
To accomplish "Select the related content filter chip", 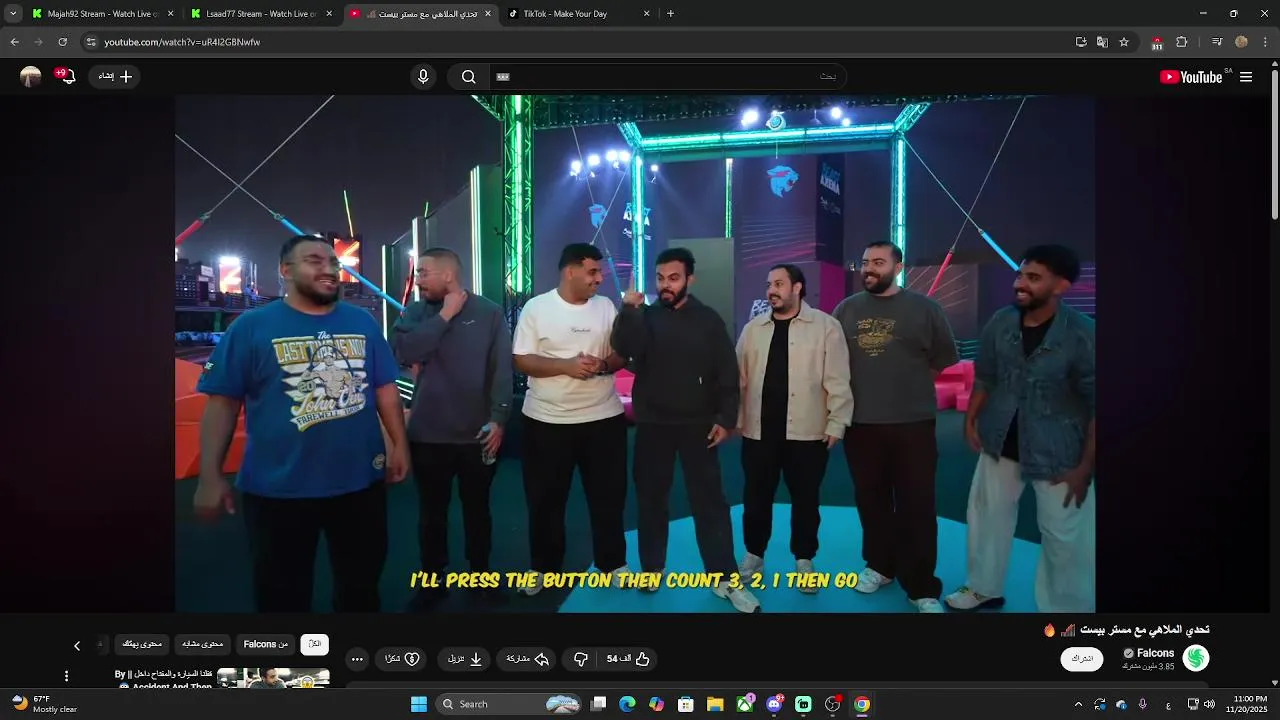I will point(203,644).
